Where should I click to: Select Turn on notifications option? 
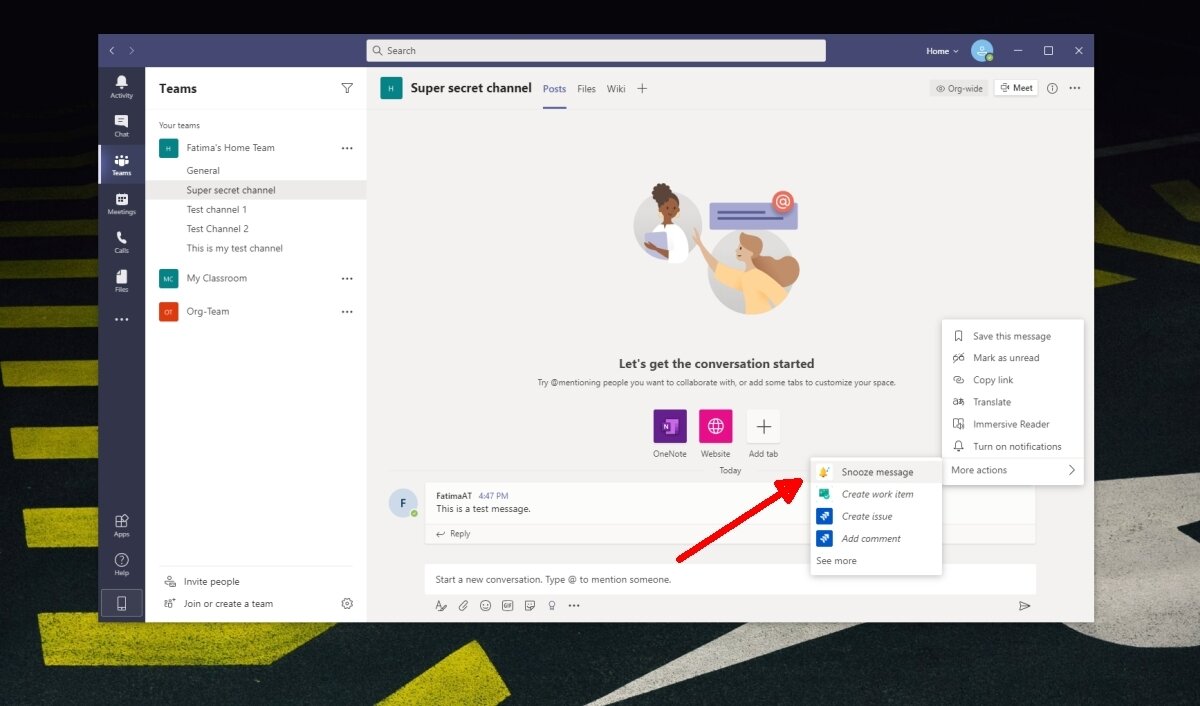[x=1016, y=446]
